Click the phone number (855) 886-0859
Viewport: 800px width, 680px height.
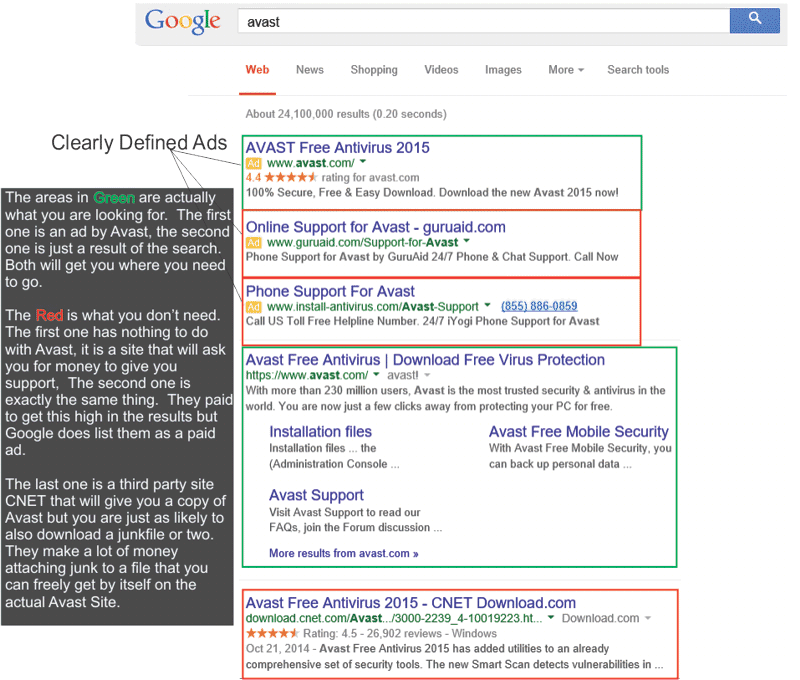tap(539, 306)
